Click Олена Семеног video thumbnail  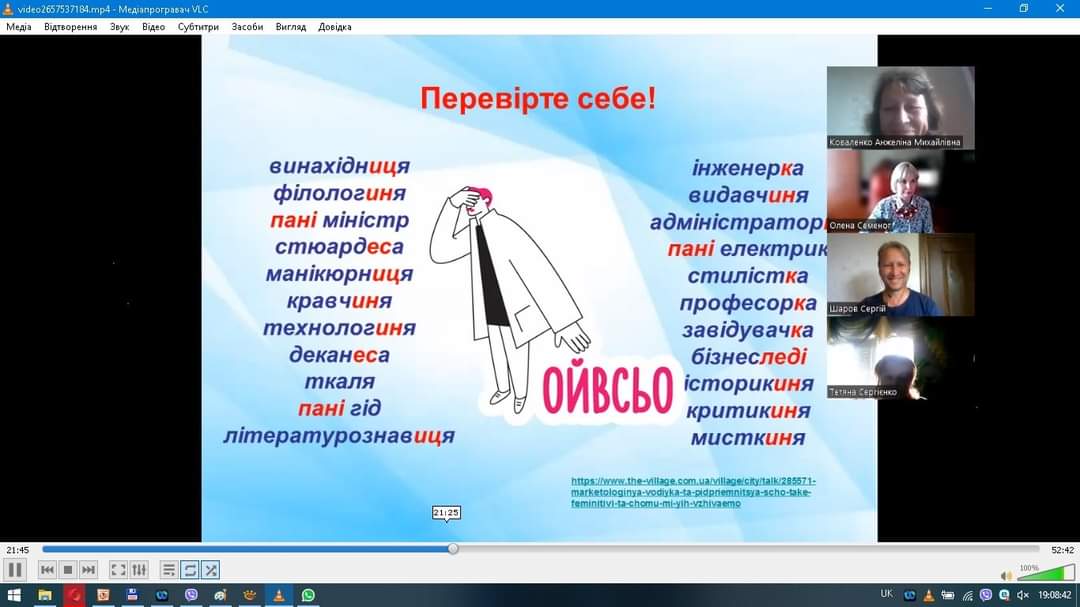click(x=901, y=191)
